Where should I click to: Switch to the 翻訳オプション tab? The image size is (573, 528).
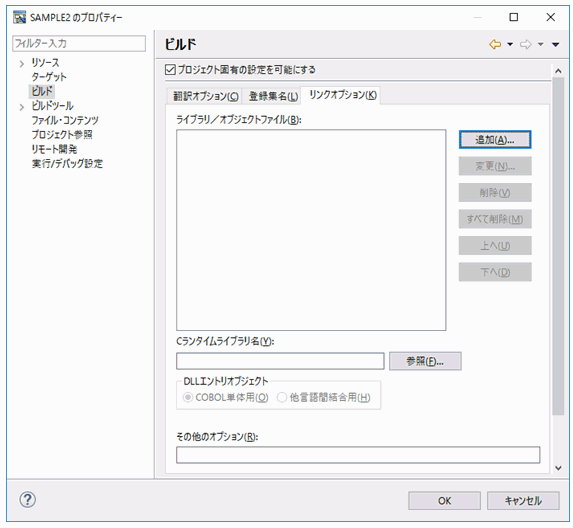pos(205,96)
